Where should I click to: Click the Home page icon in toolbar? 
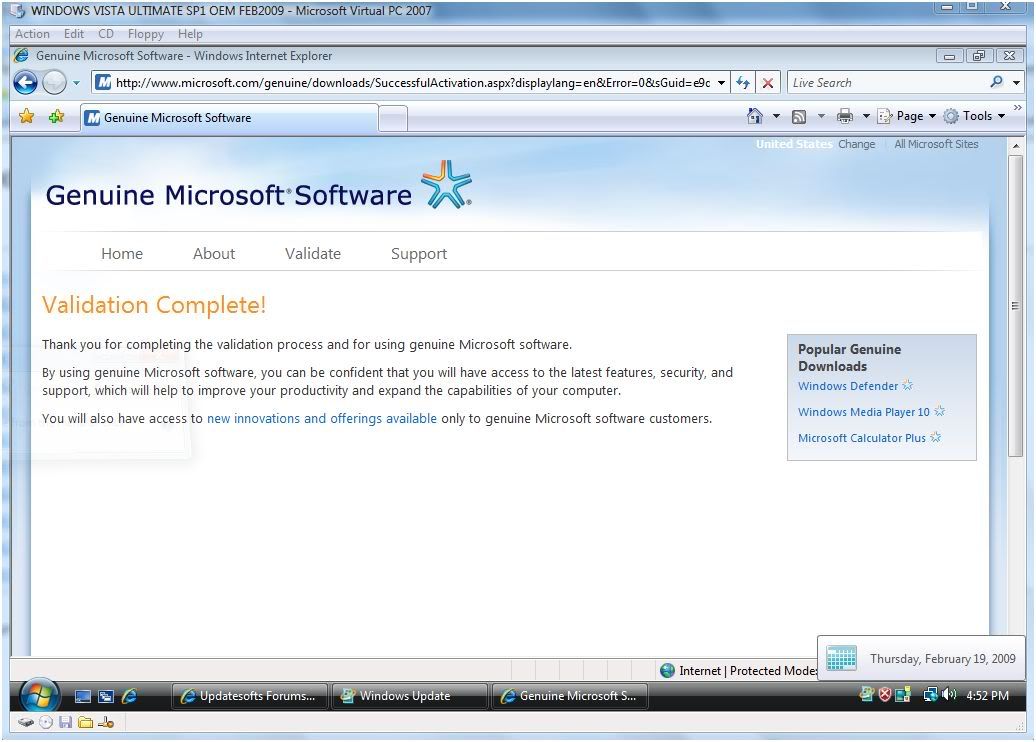[x=756, y=116]
